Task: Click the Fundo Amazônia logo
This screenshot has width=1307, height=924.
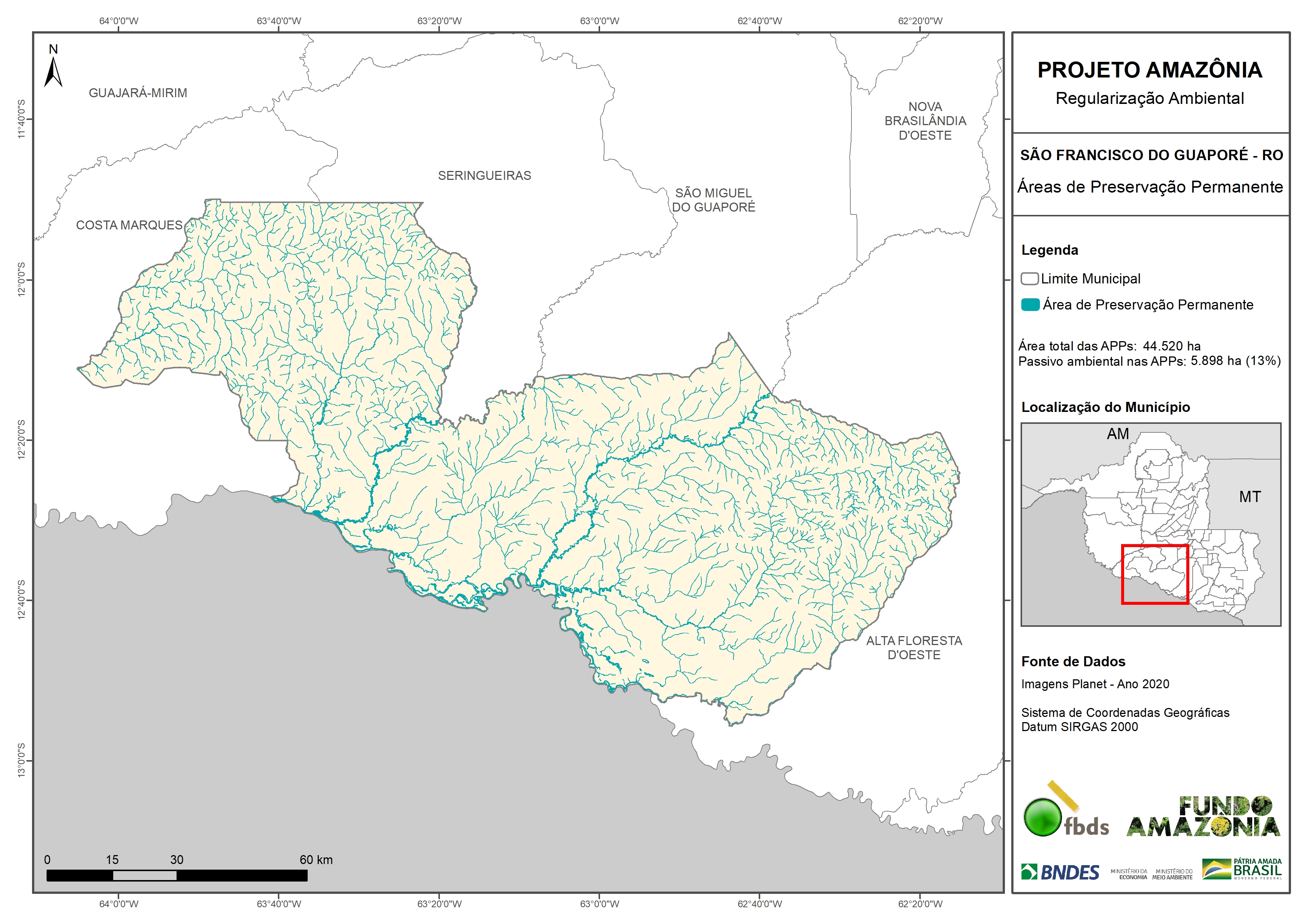Action: (1203, 816)
